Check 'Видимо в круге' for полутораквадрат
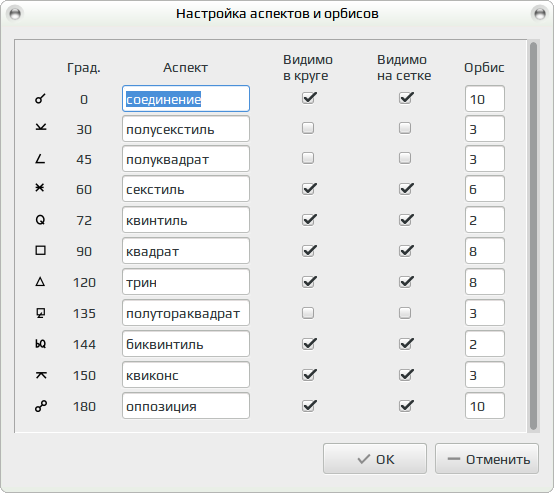 [308, 313]
